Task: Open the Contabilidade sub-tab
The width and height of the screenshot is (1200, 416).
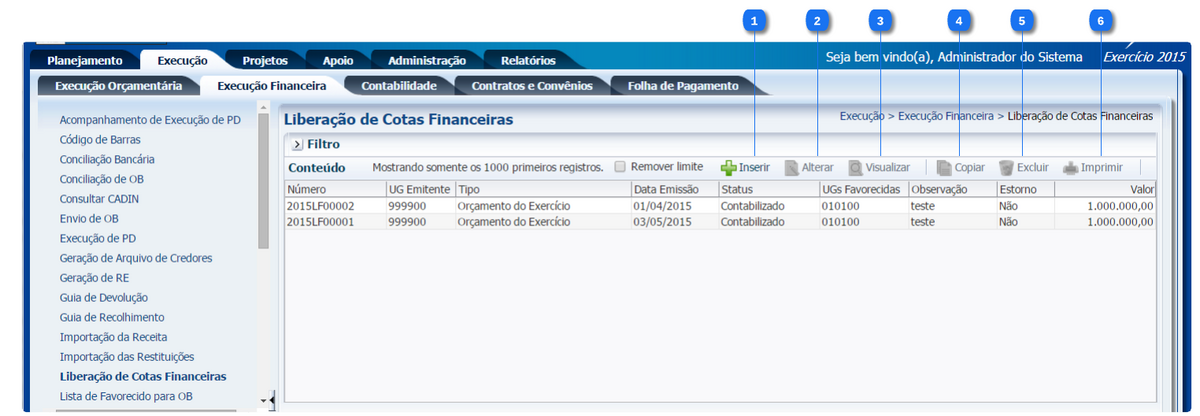Action: click(398, 86)
